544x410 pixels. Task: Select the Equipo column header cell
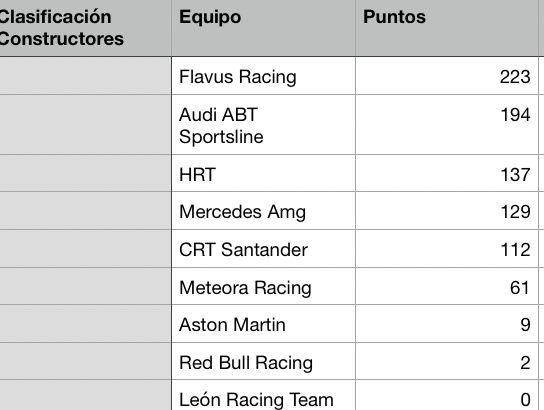point(263,28)
